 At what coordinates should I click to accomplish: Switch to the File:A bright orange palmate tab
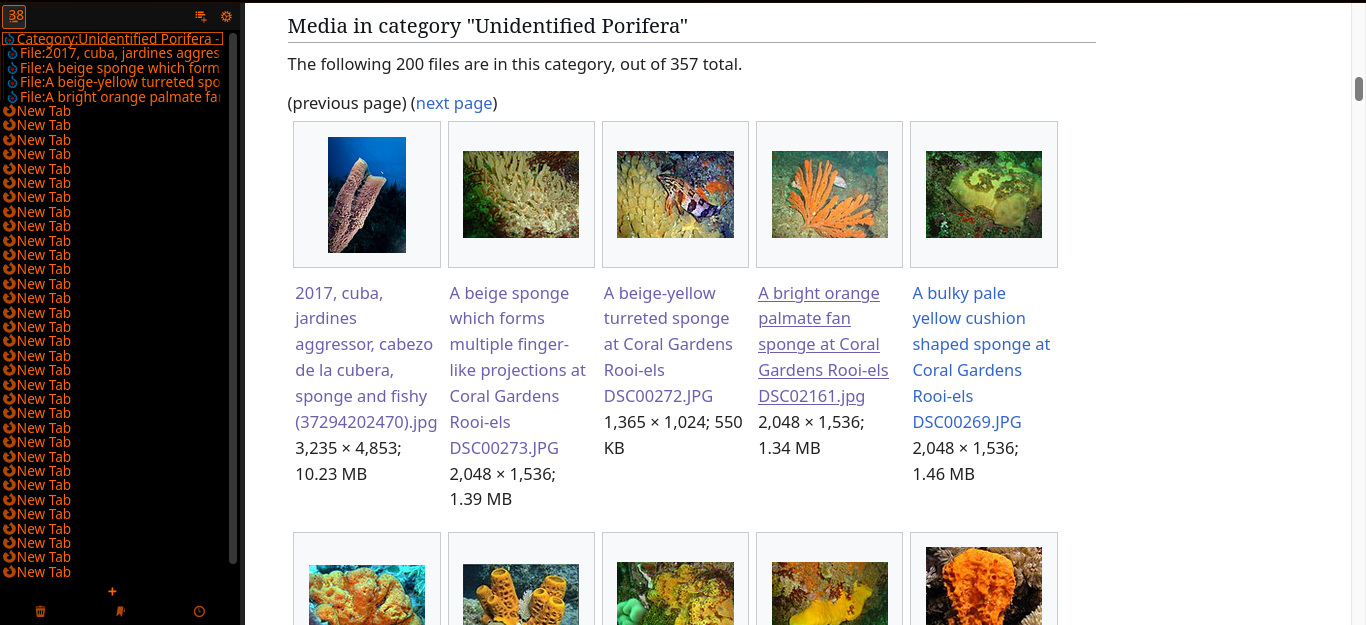[114, 97]
